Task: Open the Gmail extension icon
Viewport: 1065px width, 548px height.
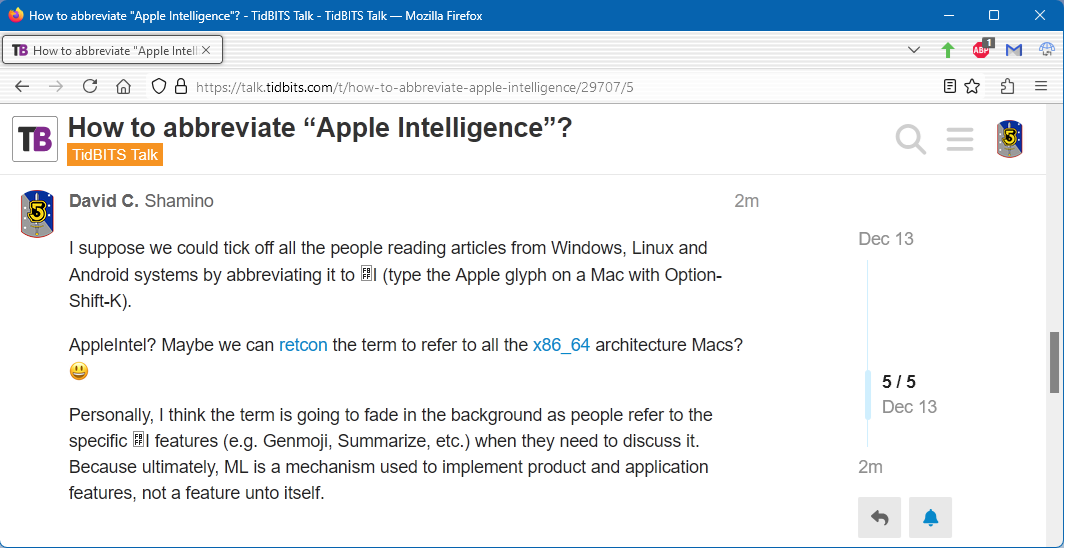Action: [1014, 50]
